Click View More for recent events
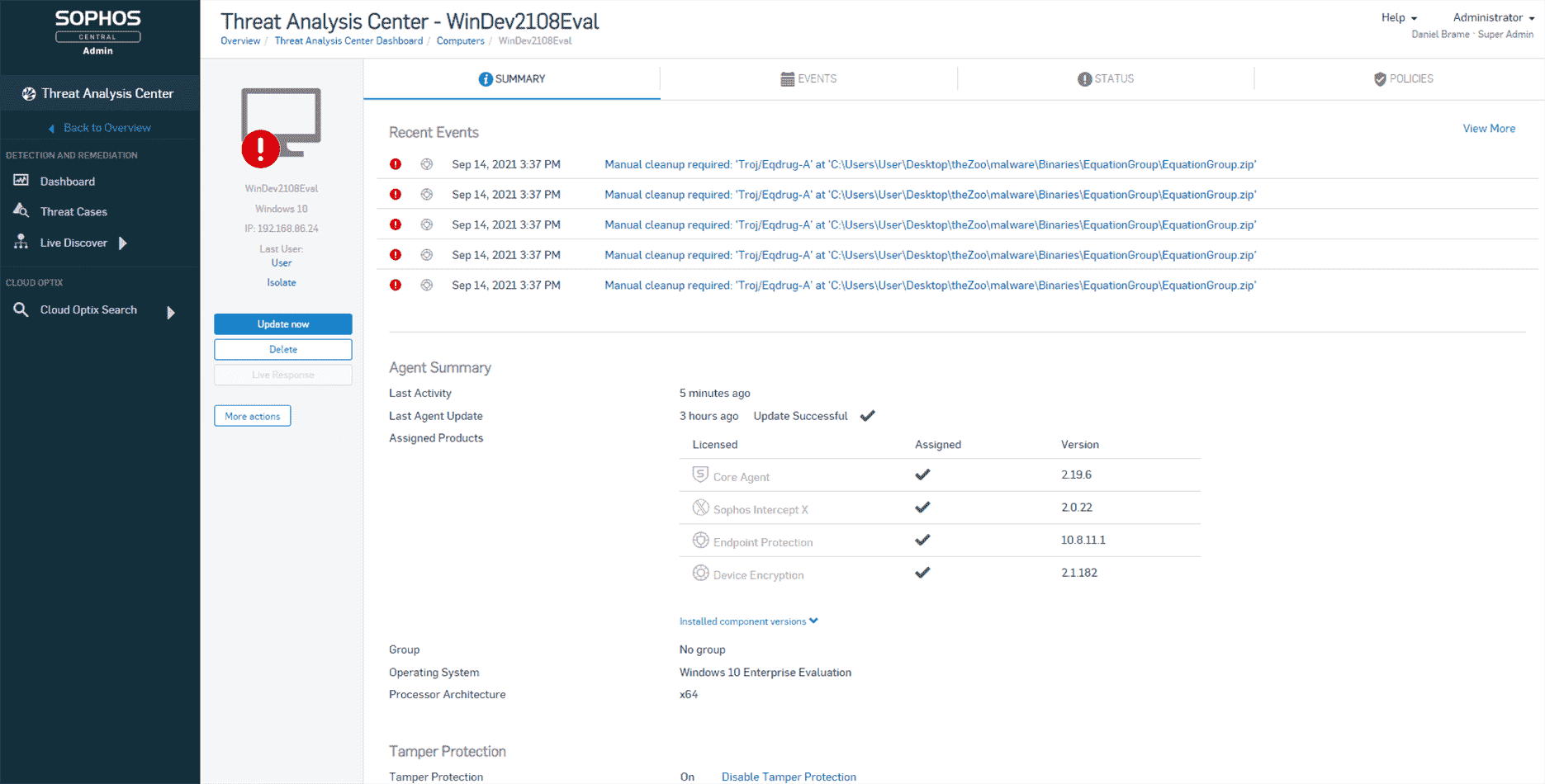Screen dimensions: 1545x784 click(x=1489, y=129)
